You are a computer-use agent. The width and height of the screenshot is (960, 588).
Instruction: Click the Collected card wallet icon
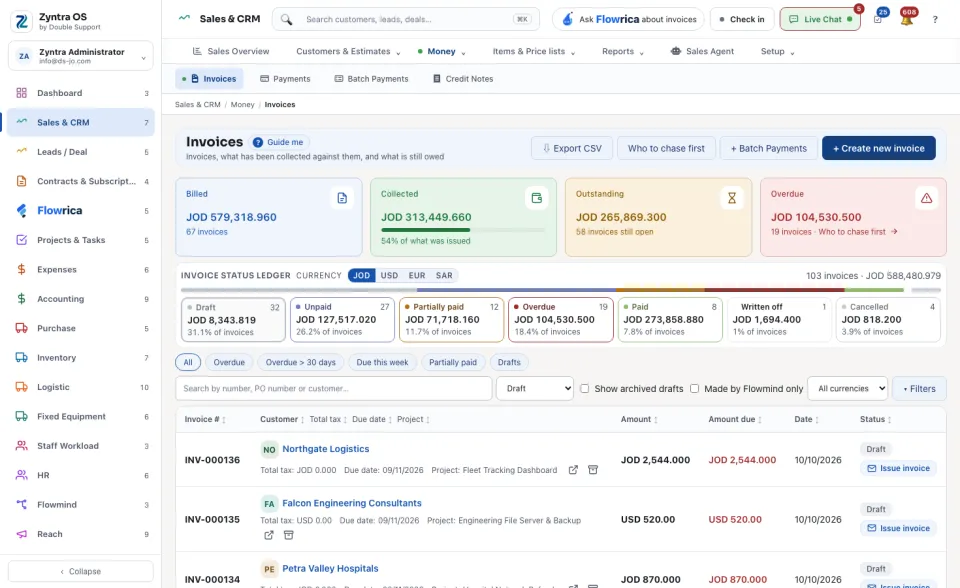(536, 198)
